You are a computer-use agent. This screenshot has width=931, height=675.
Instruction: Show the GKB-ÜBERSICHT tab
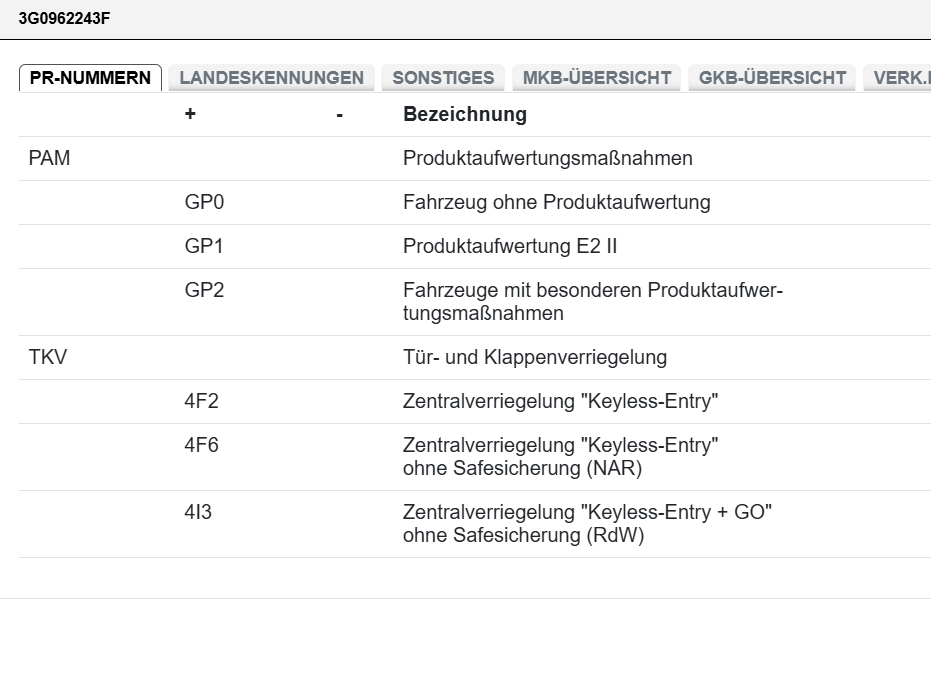pos(772,78)
